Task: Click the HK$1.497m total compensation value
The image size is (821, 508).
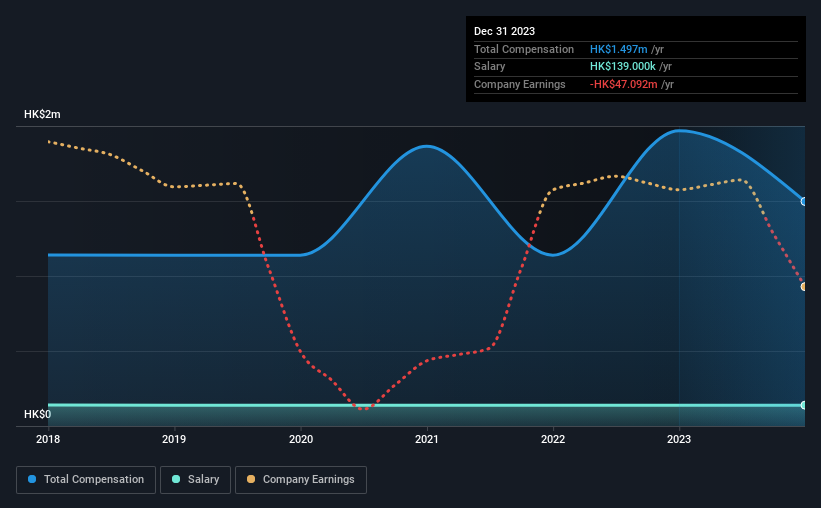Action: coord(618,49)
